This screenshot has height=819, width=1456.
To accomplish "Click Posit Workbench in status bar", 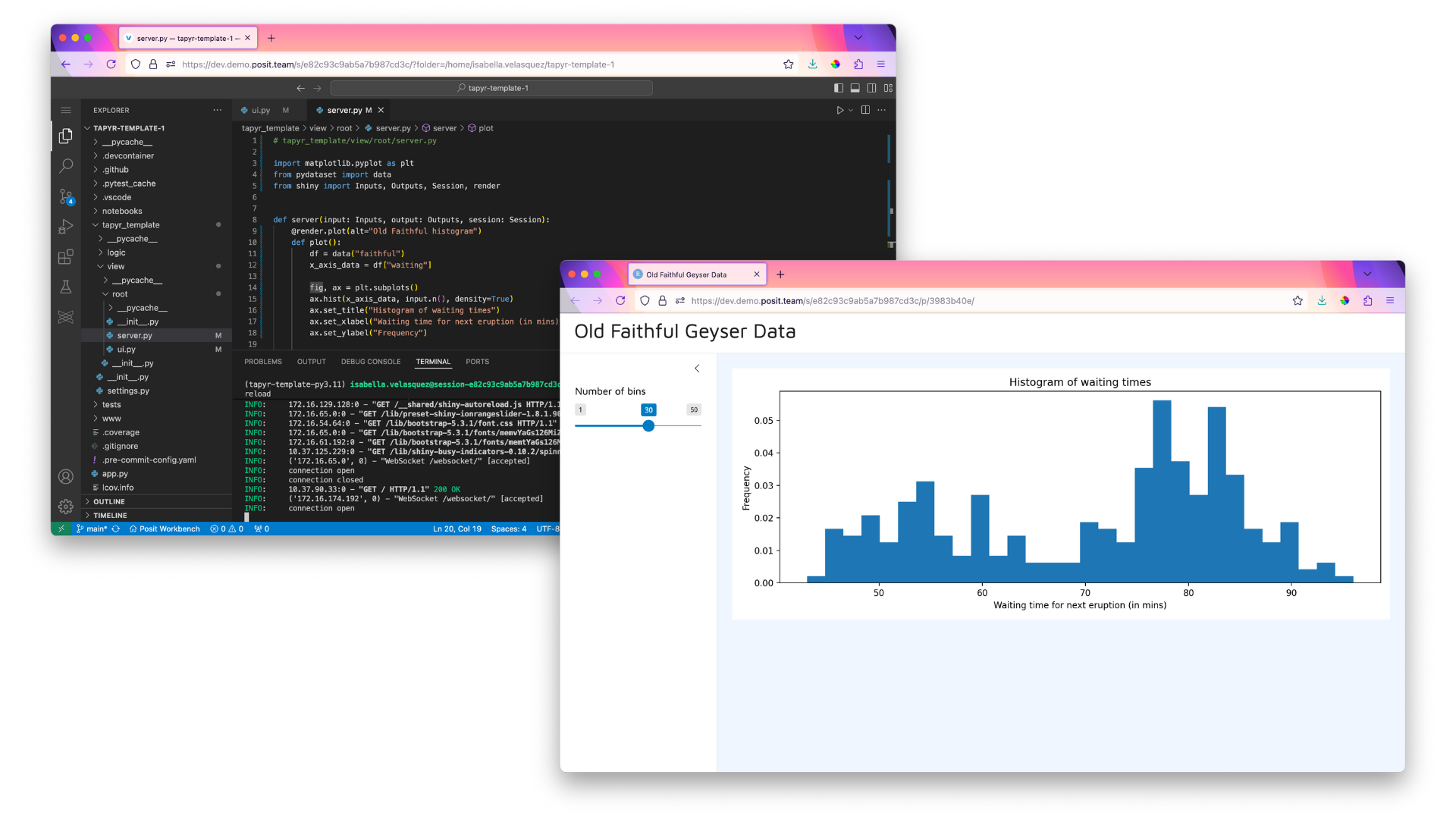I will click(x=165, y=529).
